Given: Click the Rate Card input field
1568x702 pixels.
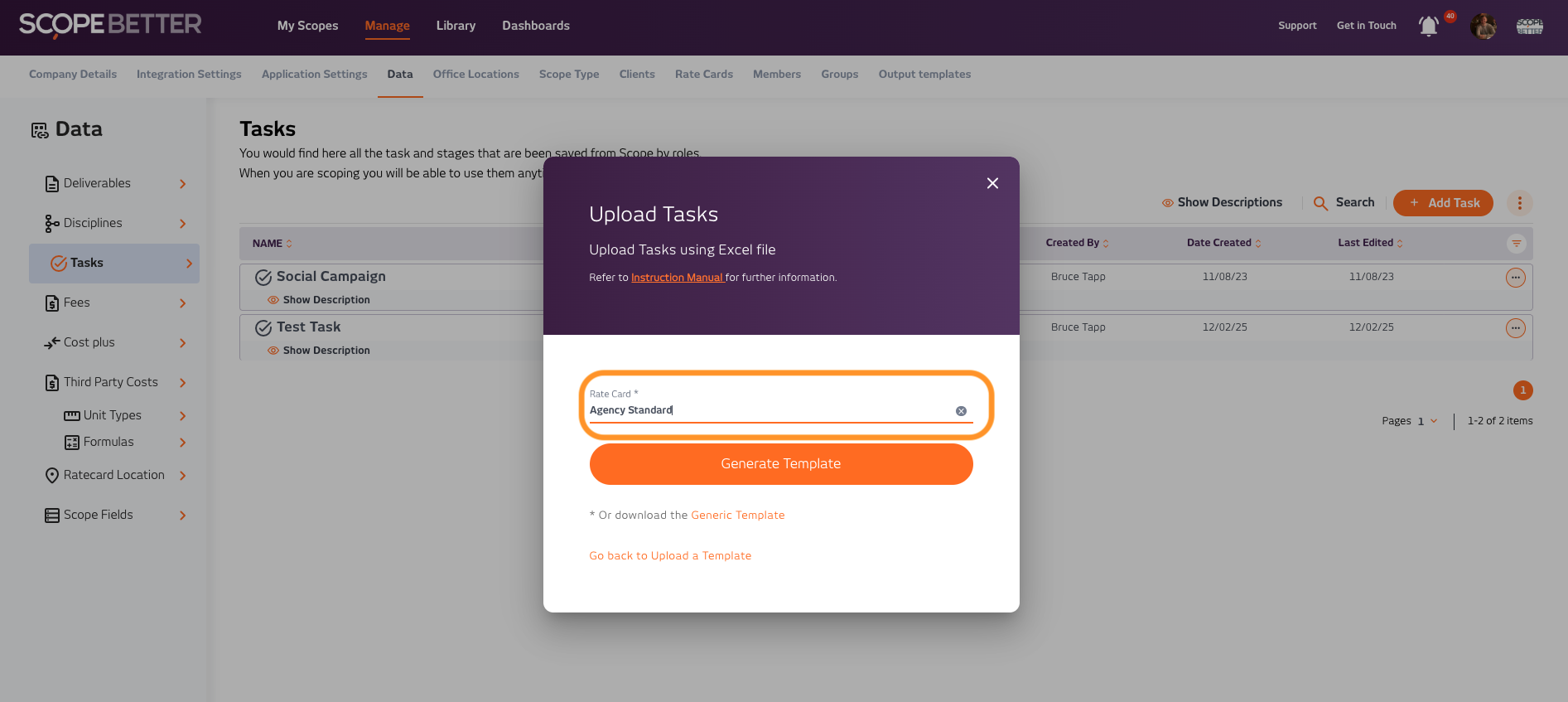Looking at the screenshot, I should [x=770, y=410].
